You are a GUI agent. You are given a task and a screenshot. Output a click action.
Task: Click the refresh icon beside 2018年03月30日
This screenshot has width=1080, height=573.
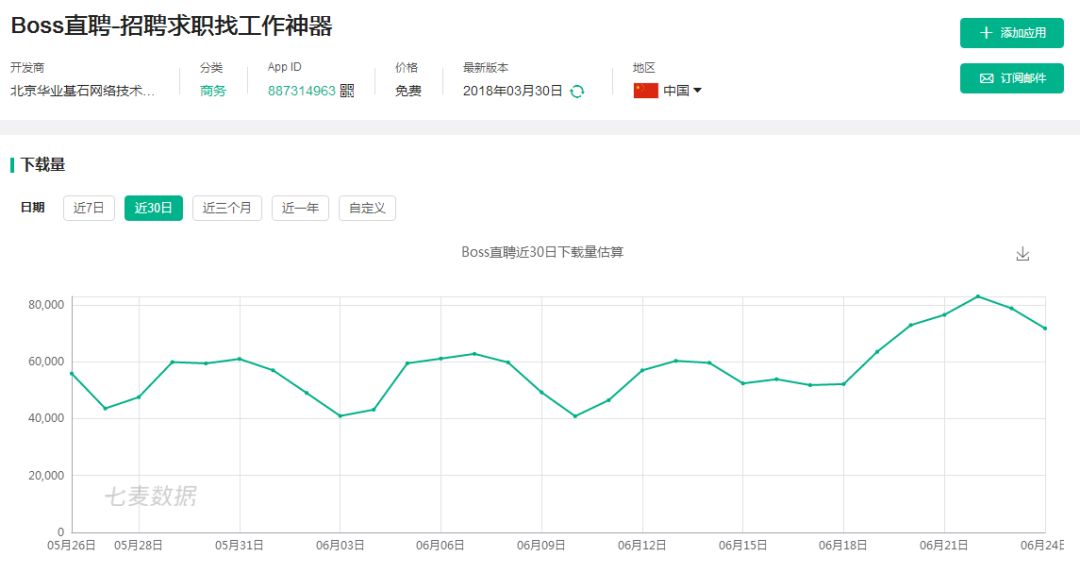pos(577,91)
